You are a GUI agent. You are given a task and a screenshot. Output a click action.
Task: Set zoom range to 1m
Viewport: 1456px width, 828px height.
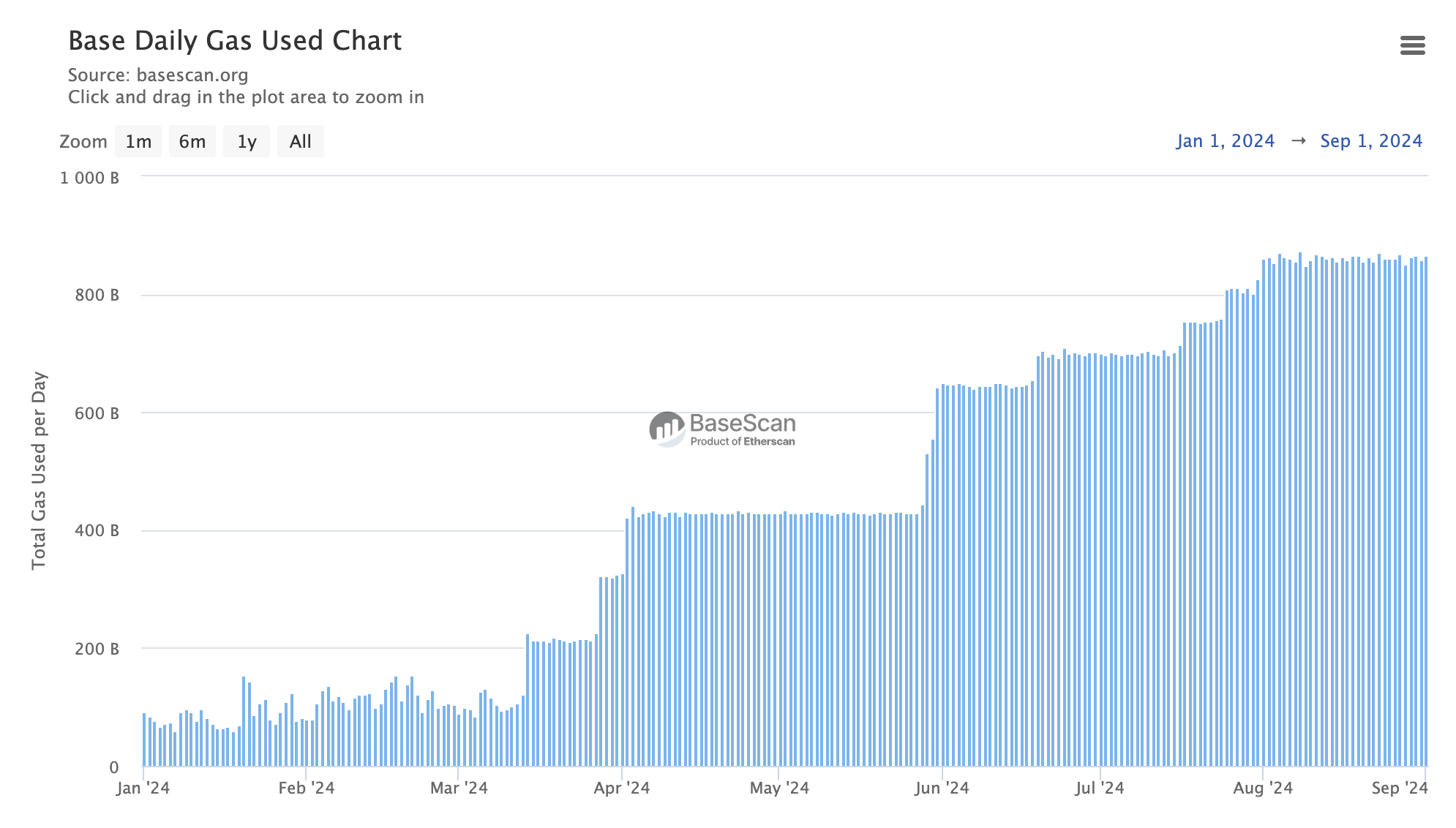[138, 141]
